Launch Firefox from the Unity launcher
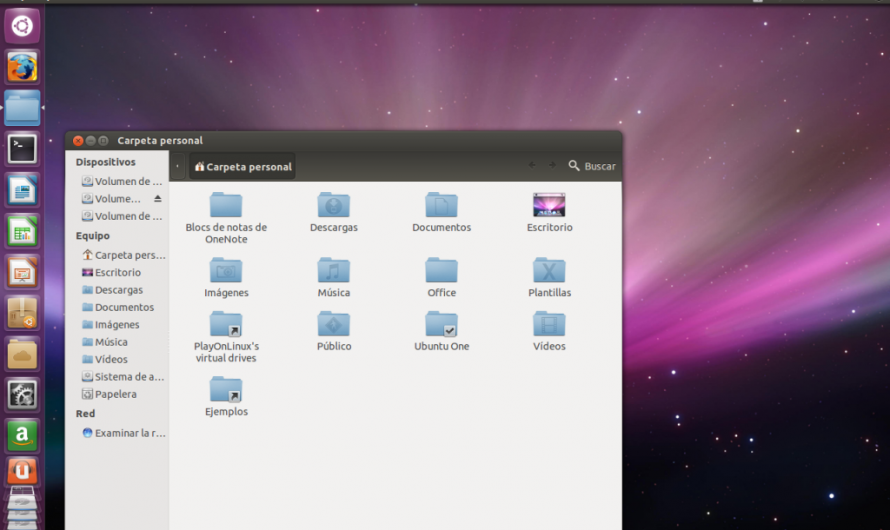The width and height of the screenshot is (890, 530). 22,67
